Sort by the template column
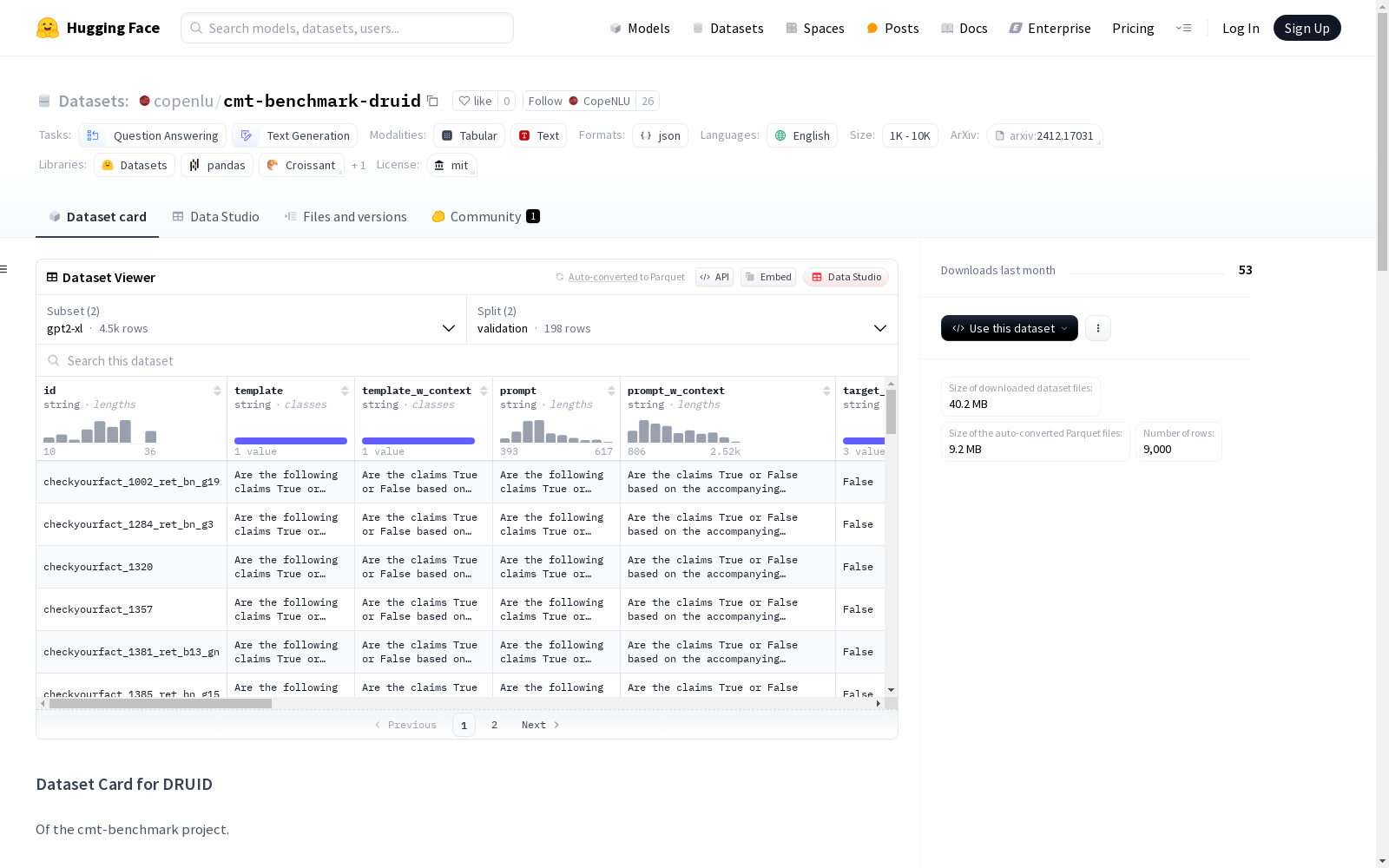1389x868 pixels. coord(345,391)
